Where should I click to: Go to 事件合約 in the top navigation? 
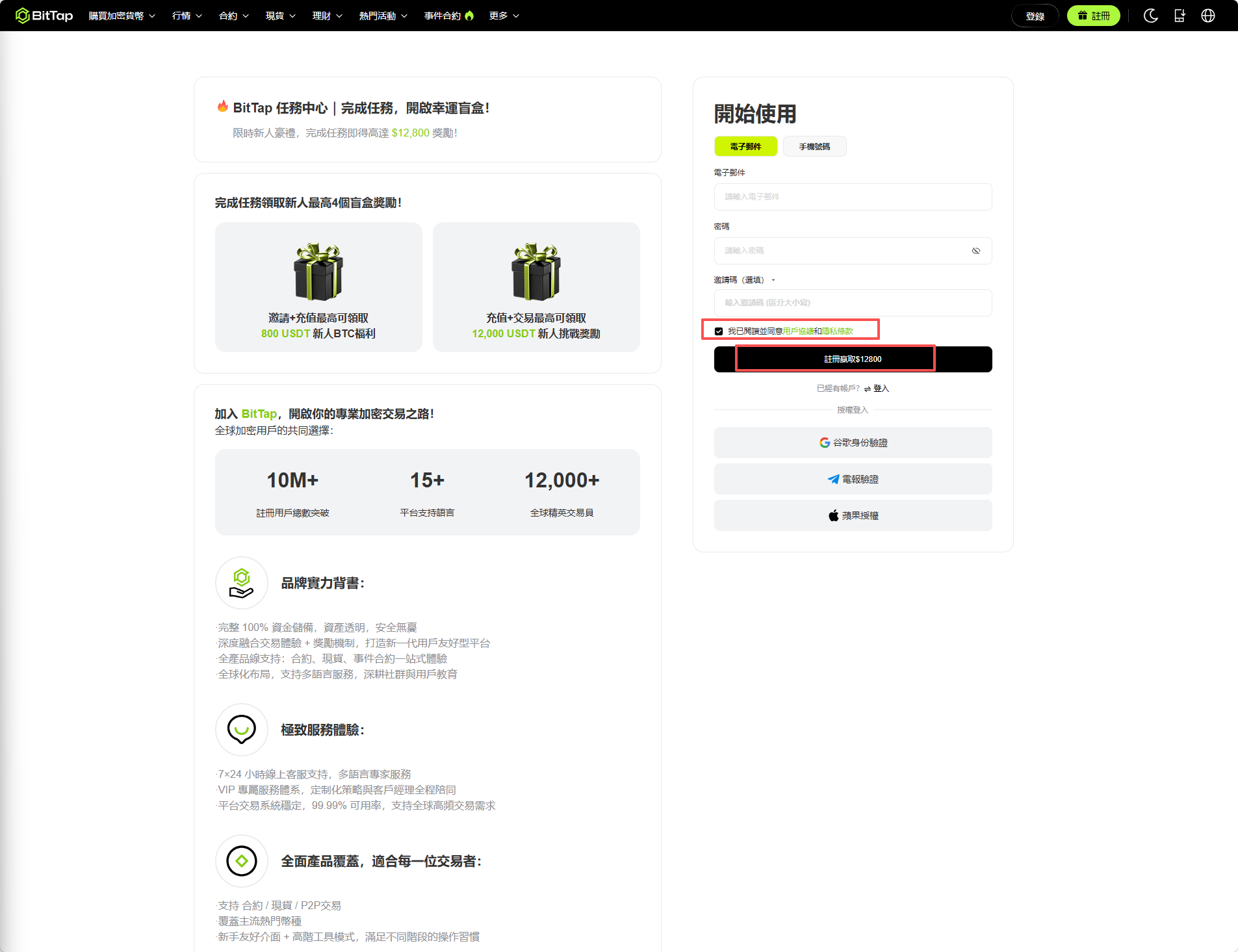[449, 16]
